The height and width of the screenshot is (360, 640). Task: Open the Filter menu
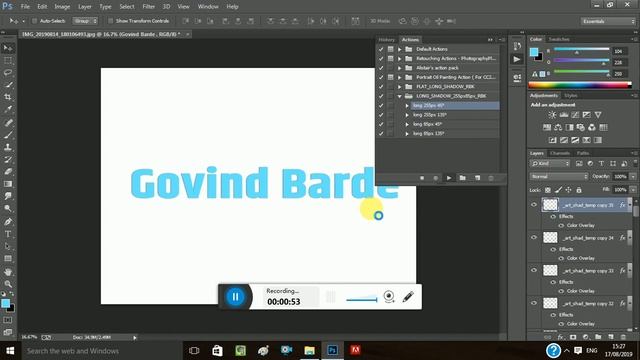(149, 7)
